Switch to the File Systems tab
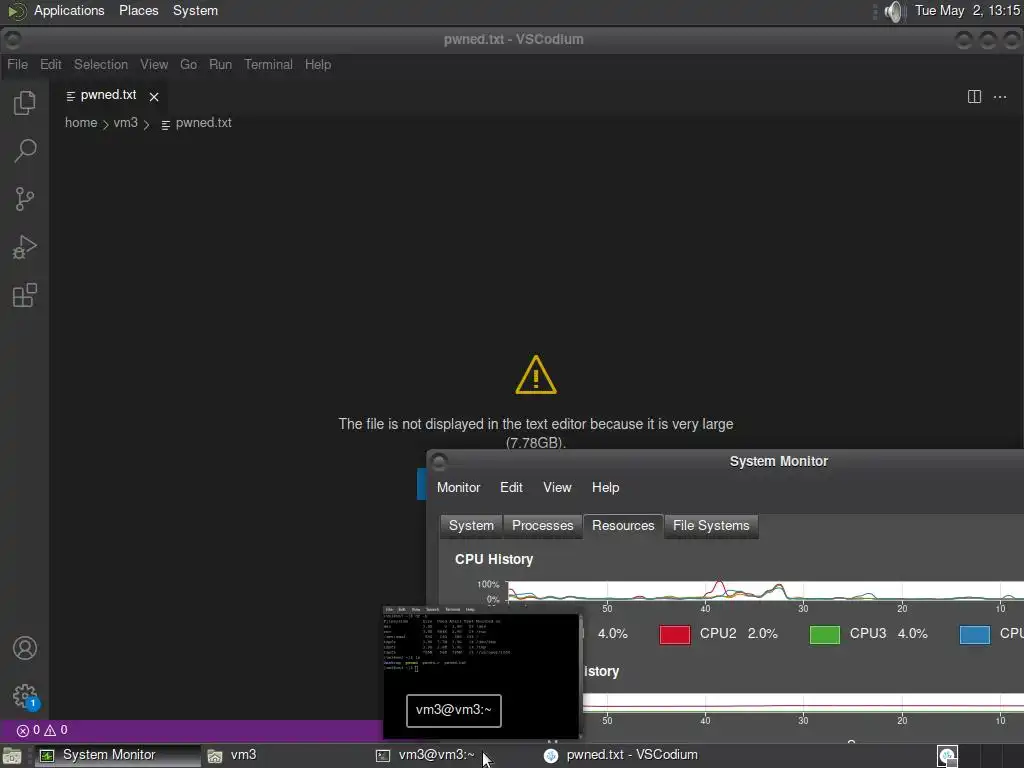Image resolution: width=1024 pixels, height=768 pixels. [711, 526]
